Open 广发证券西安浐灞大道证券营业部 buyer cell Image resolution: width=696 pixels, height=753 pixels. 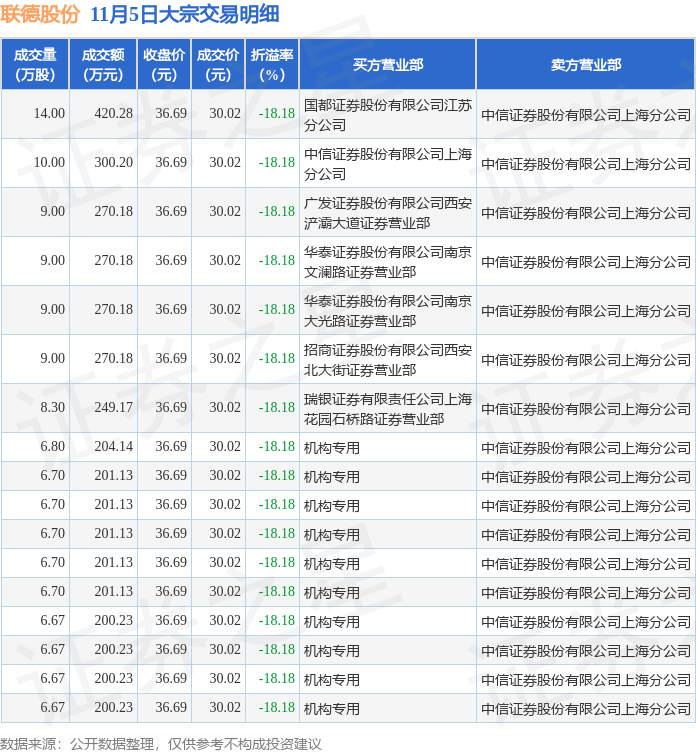(387, 212)
